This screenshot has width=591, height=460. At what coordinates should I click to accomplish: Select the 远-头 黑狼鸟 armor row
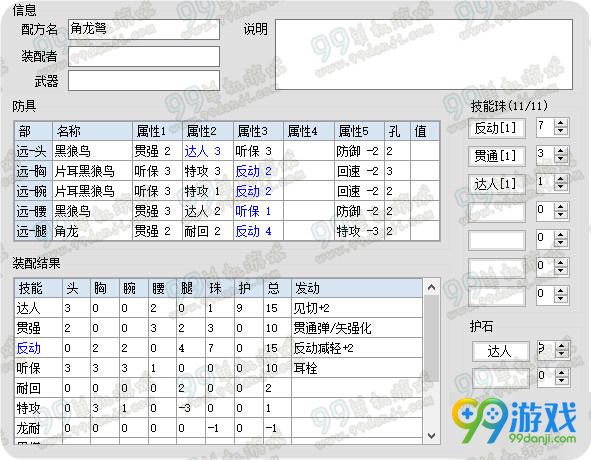point(227,151)
